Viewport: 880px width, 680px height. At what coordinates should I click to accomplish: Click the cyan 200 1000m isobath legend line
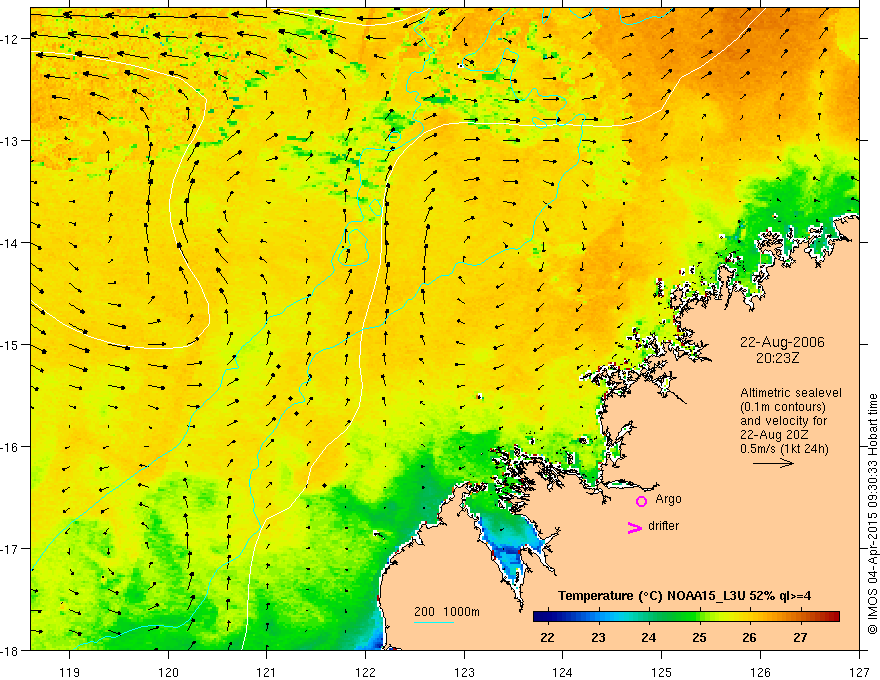(x=433, y=622)
